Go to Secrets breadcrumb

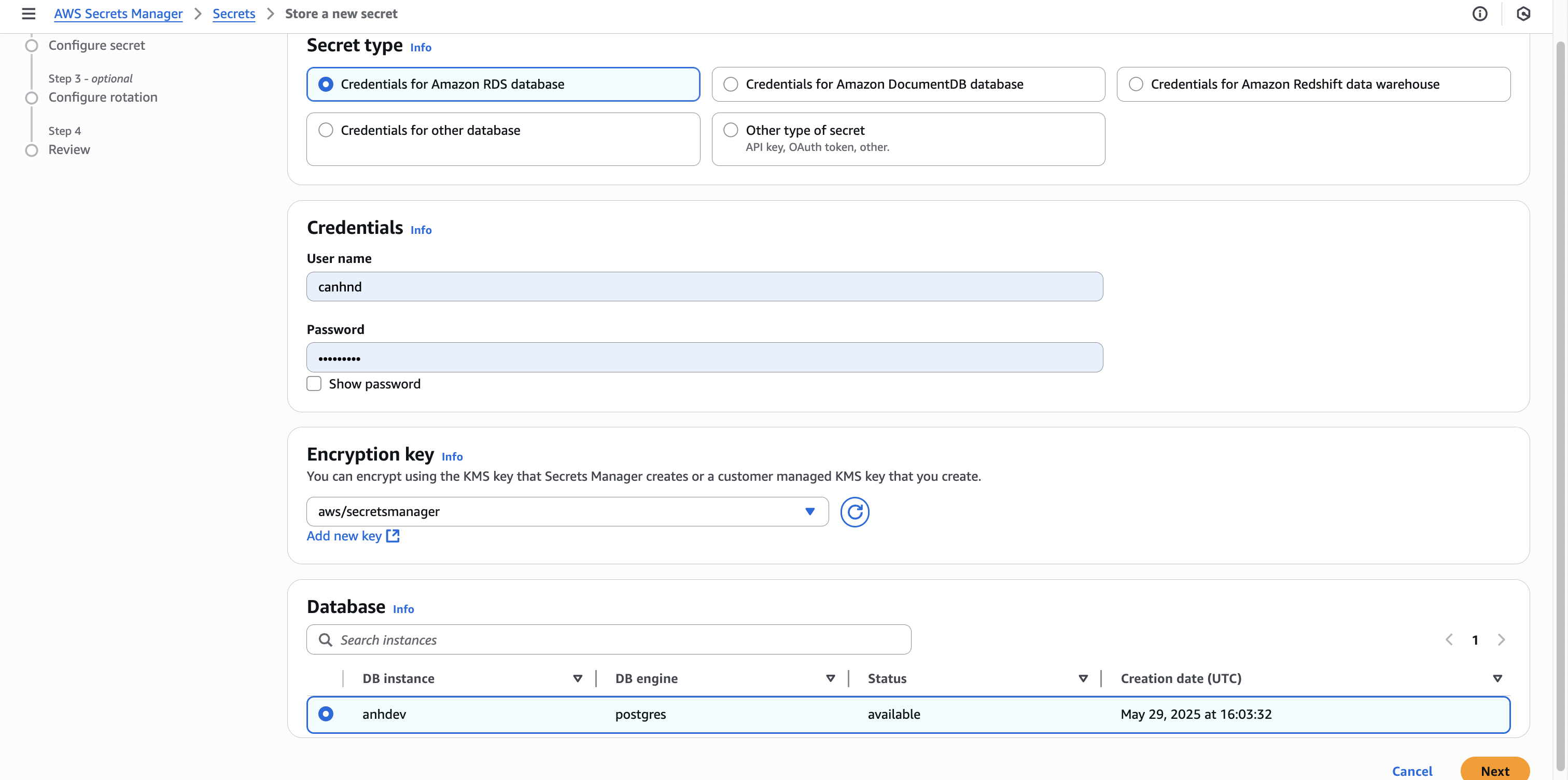point(234,13)
